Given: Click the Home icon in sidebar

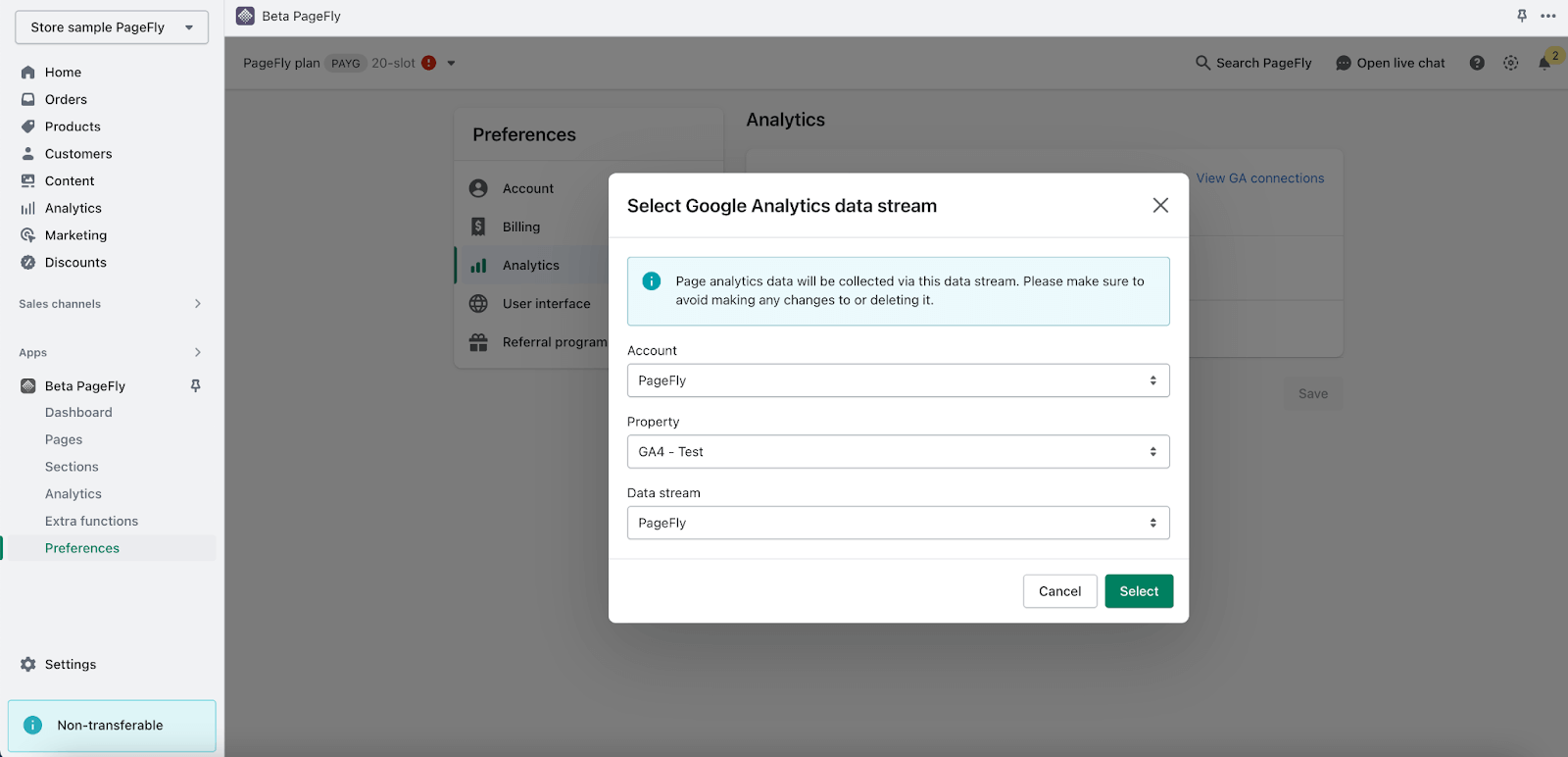Looking at the screenshot, I should point(27,73).
